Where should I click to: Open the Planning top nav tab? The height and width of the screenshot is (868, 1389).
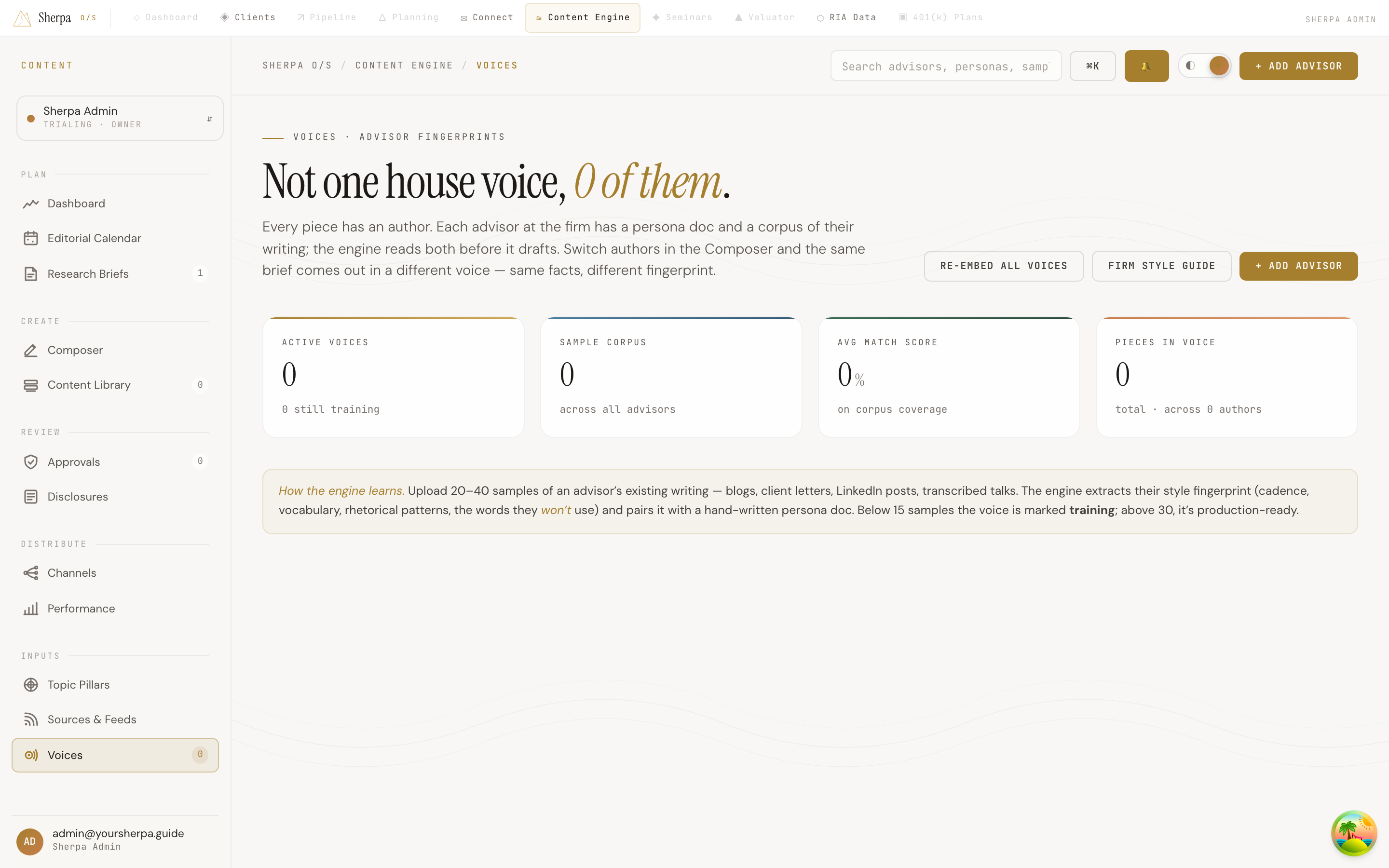(409, 17)
